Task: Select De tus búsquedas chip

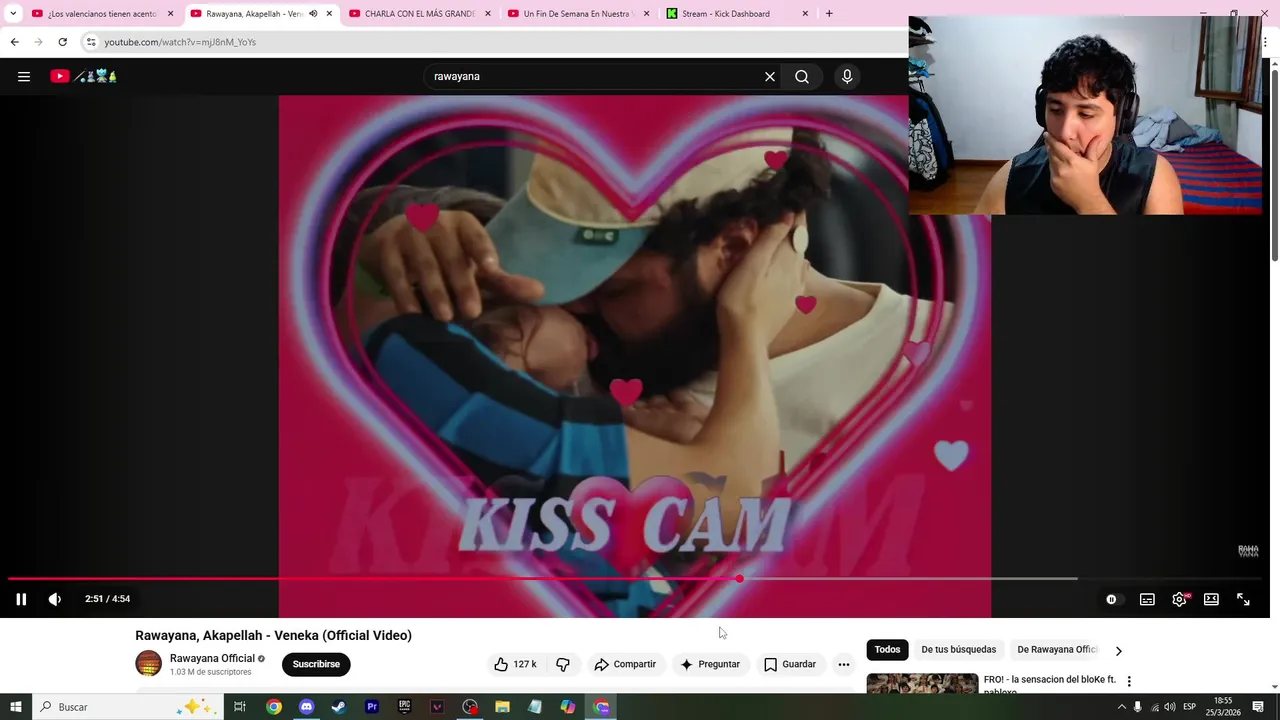Action: 959,650
